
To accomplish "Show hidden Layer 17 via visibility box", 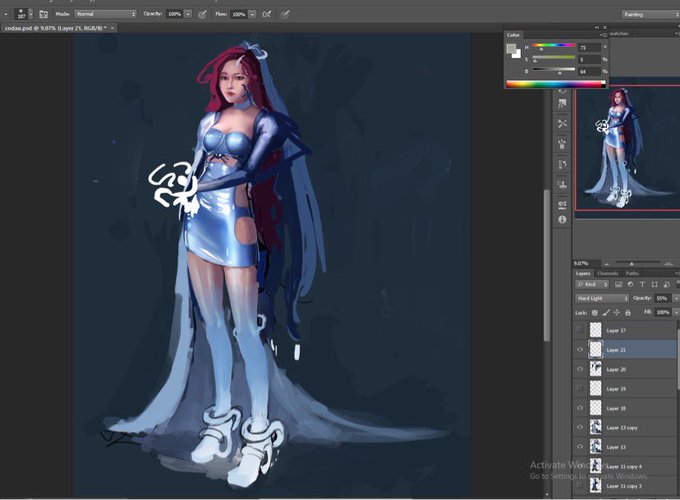I will pyautogui.click(x=580, y=330).
